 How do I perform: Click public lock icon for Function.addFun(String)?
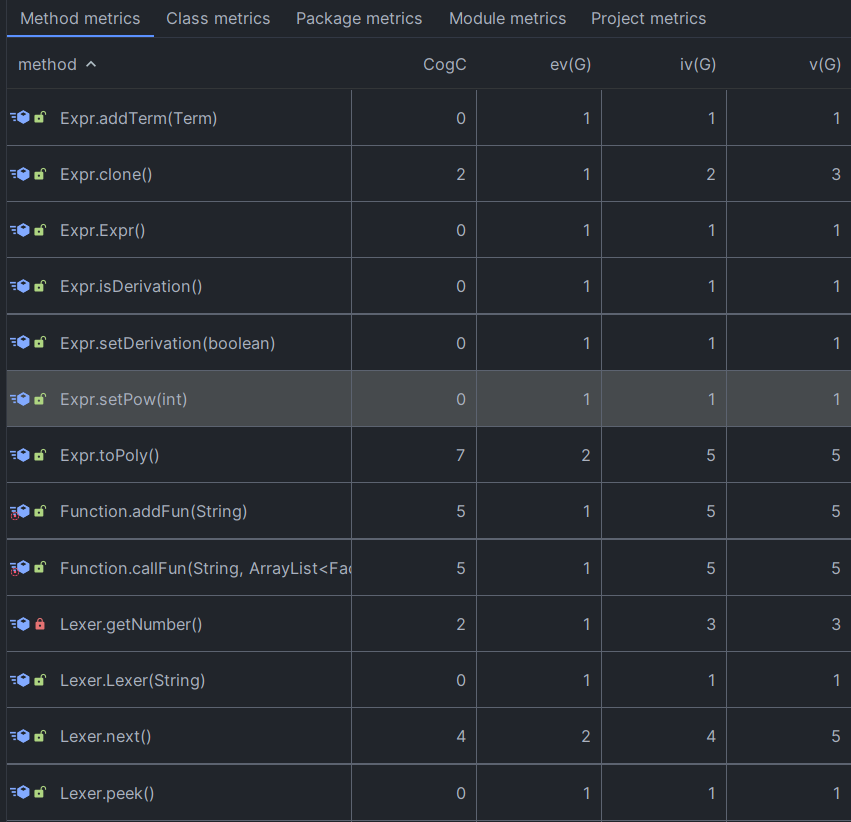point(40,511)
